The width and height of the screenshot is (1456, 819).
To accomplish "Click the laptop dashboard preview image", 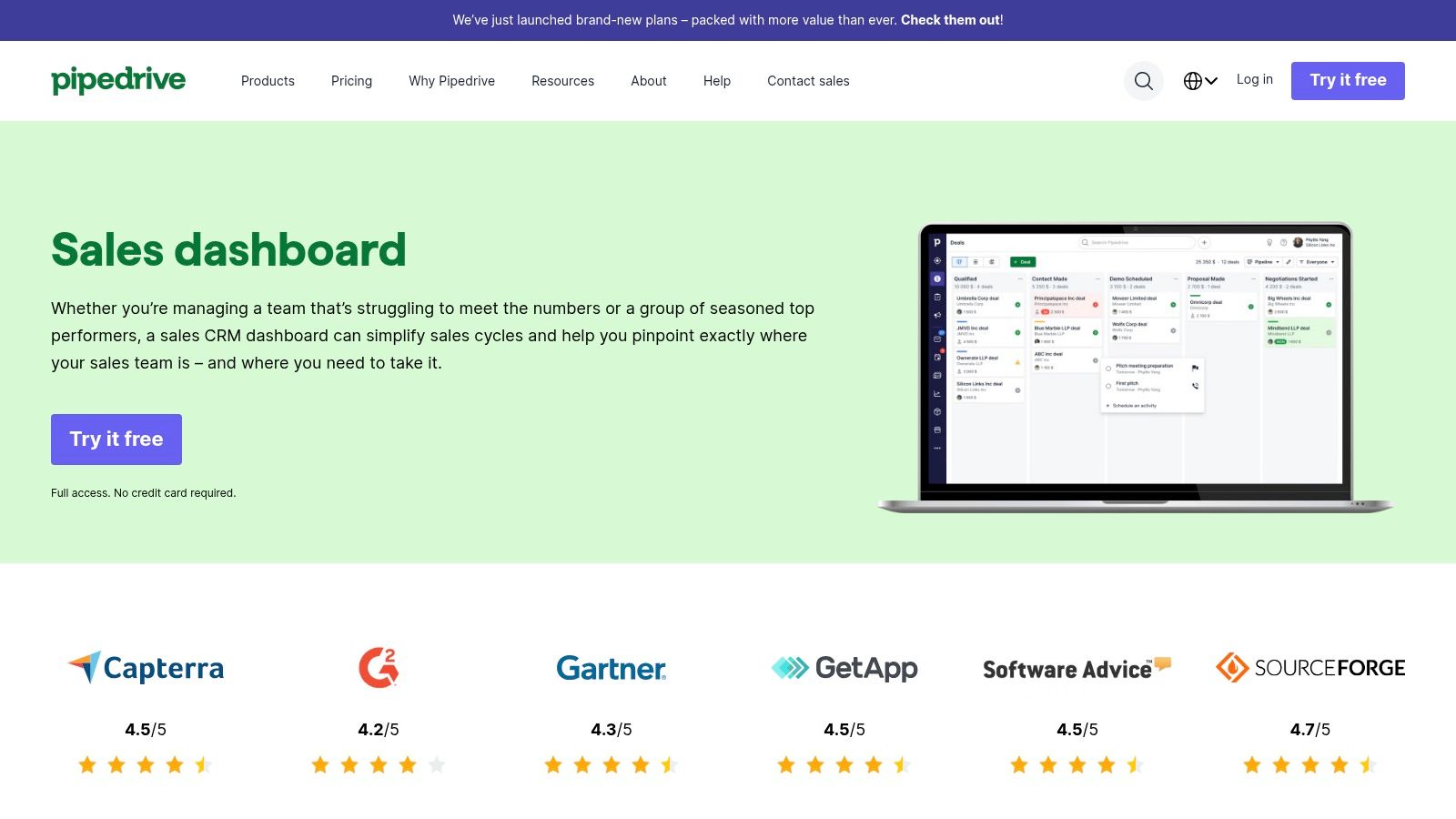I will click(1135, 367).
